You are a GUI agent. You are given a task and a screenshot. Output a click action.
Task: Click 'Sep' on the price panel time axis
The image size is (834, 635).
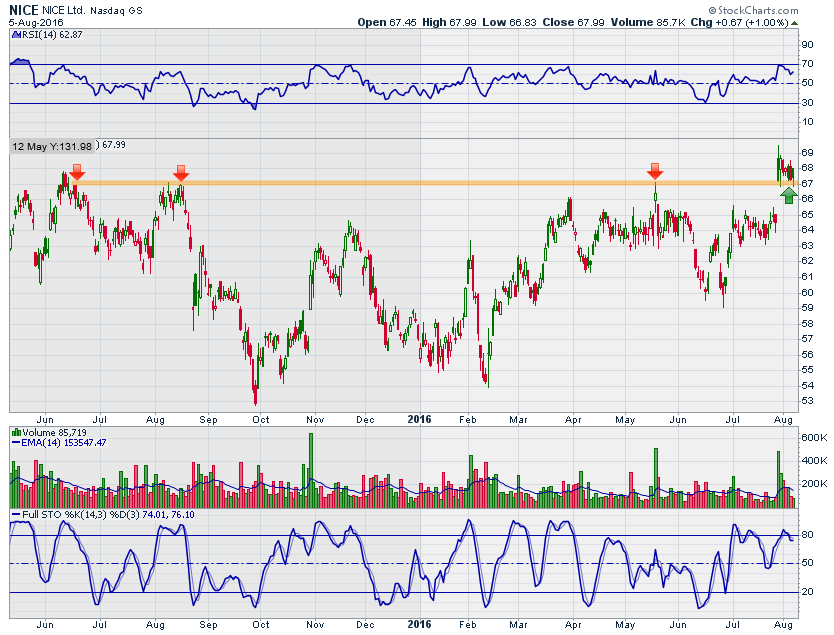tap(208, 420)
